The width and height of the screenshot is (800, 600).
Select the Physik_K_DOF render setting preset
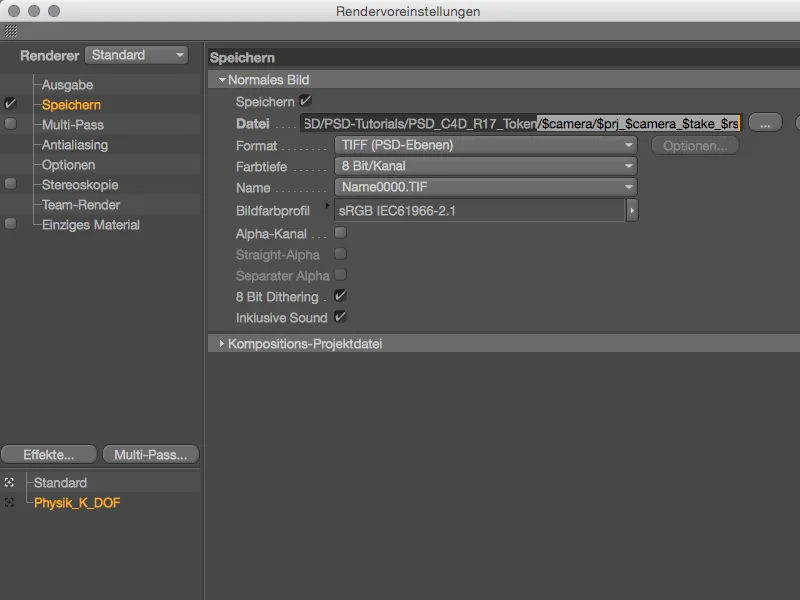[x=77, y=503]
